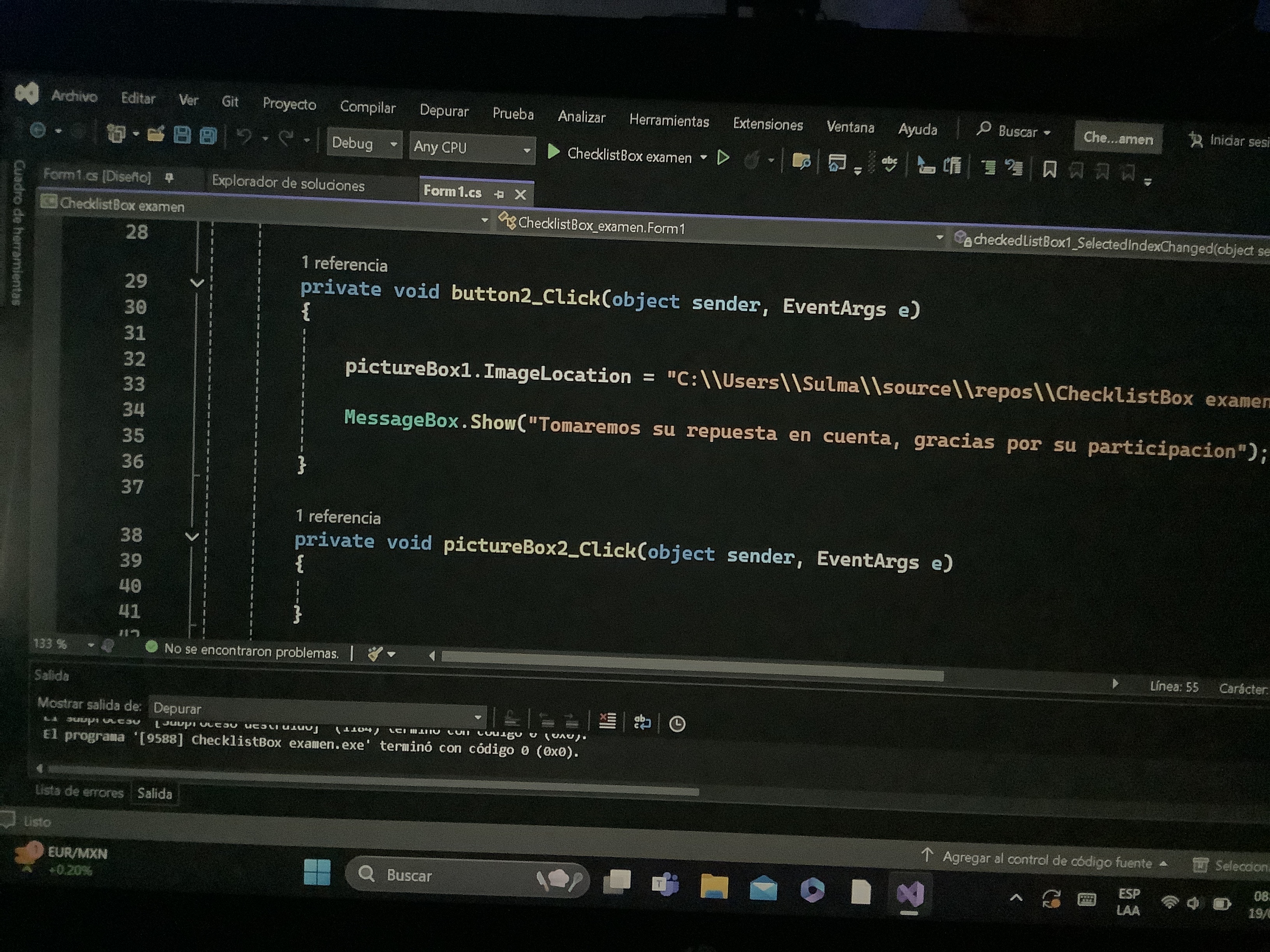
Task: Toggle word wrap in output pane
Action: [x=642, y=722]
